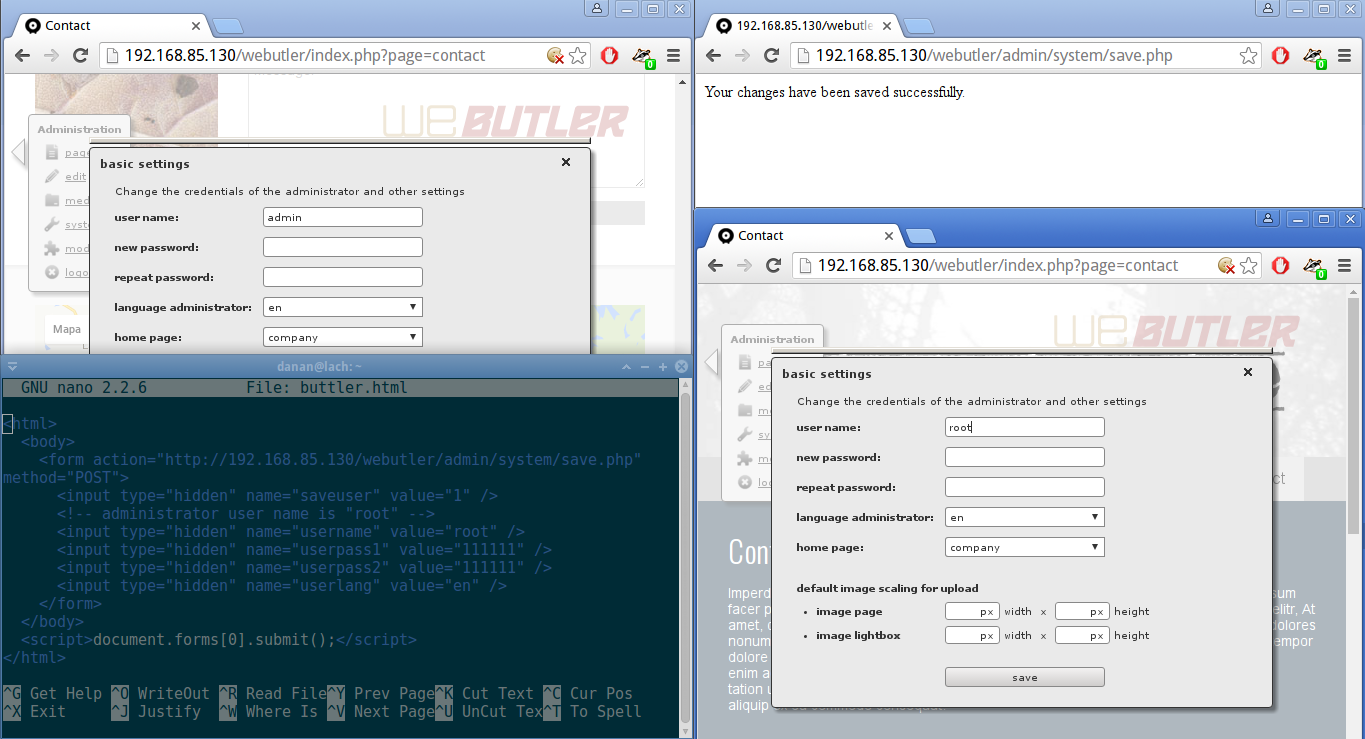Viewport: 1365px width, 739px height.
Task: Go forward in left Contact browser window
Action: pos(51,56)
